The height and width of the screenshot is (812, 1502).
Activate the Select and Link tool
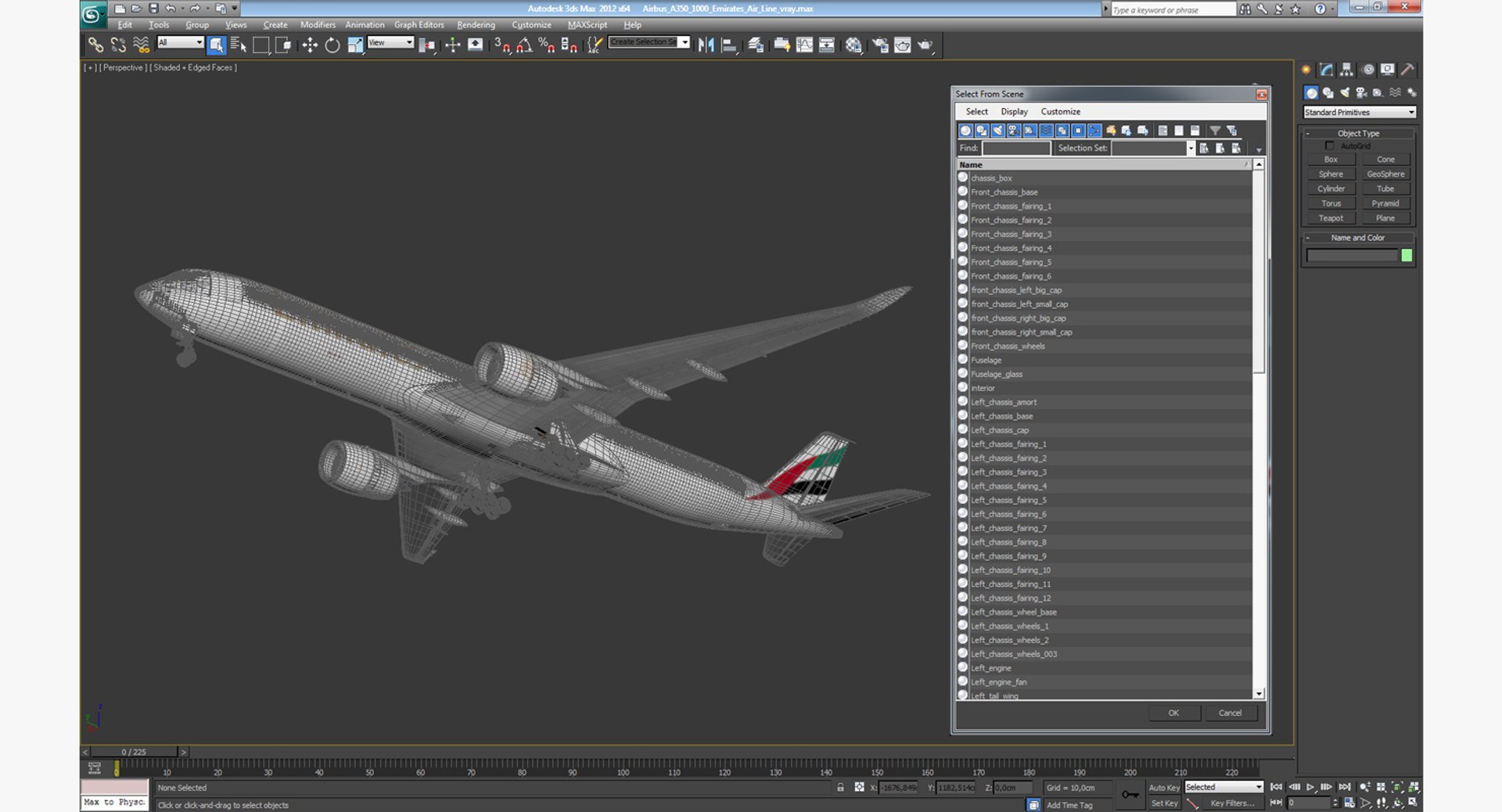(95, 45)
